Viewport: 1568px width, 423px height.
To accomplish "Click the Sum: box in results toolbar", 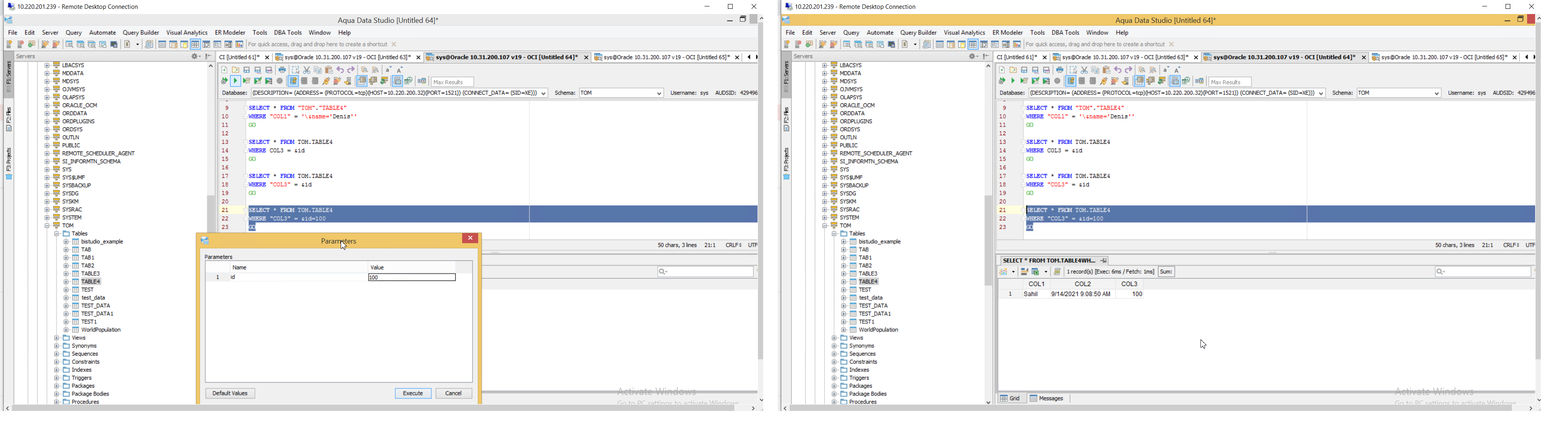I will 1166,272.
